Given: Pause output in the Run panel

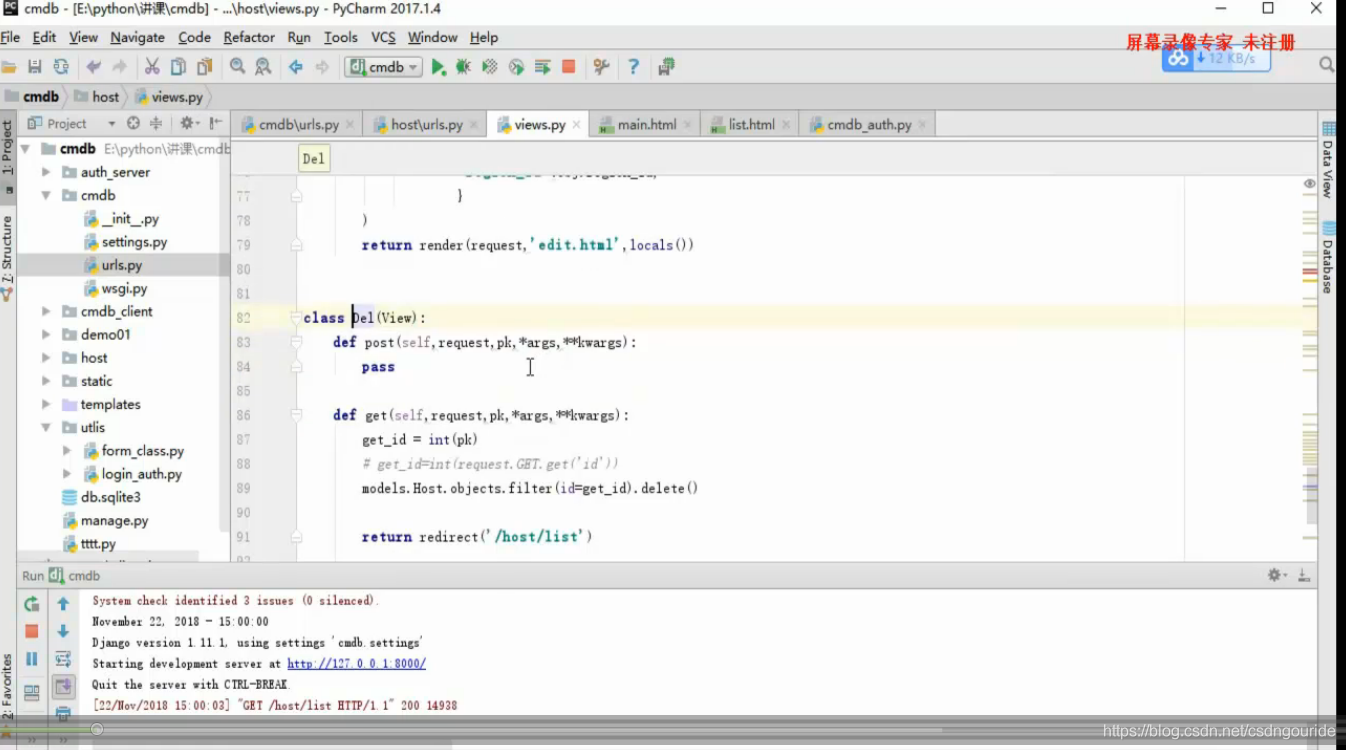Looking at the screenshot, I should click(x=32, y=659).
